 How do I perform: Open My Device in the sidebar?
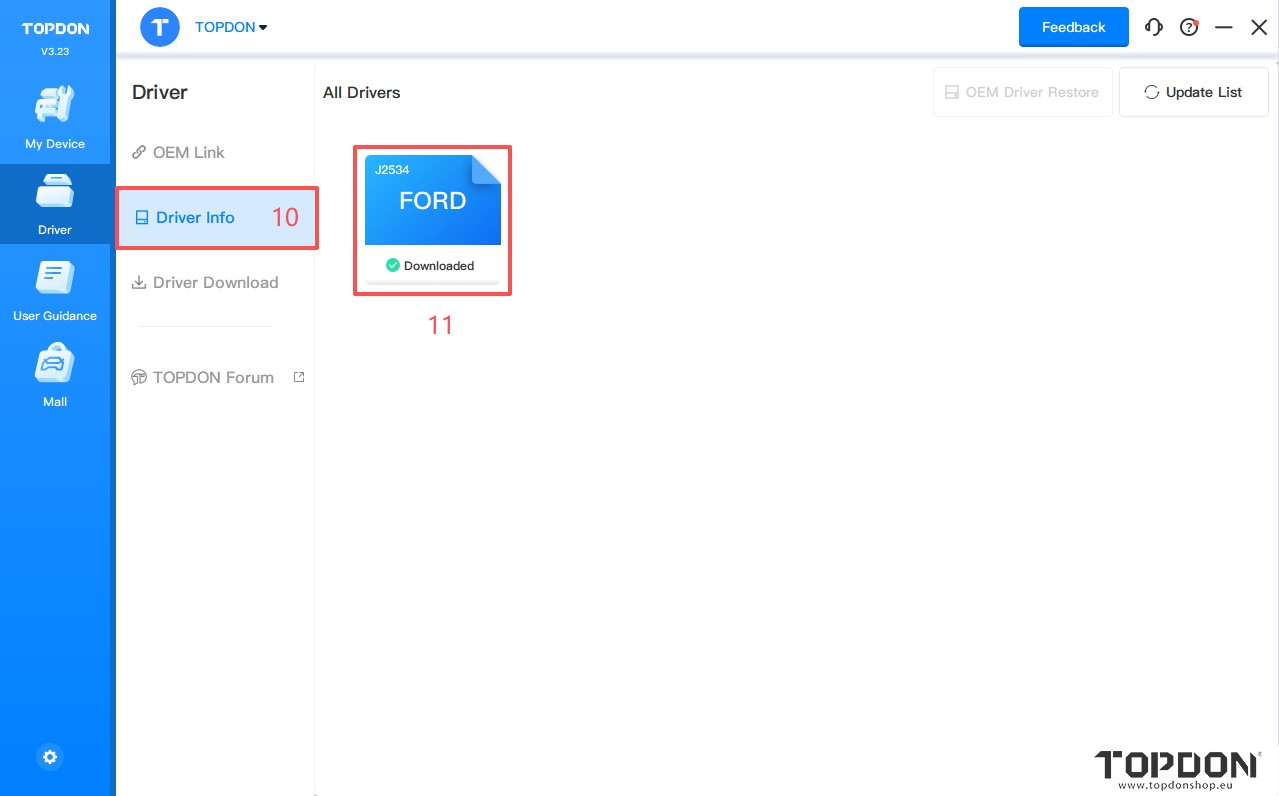coord(55,117)
